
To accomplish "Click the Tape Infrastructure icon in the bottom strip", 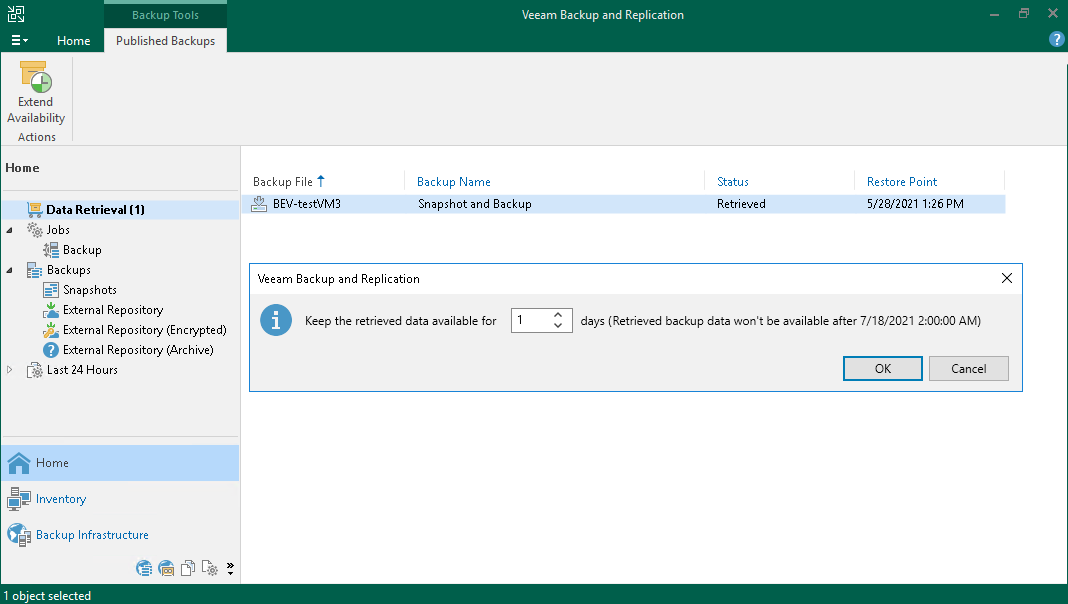I will [x=166, y=569].
